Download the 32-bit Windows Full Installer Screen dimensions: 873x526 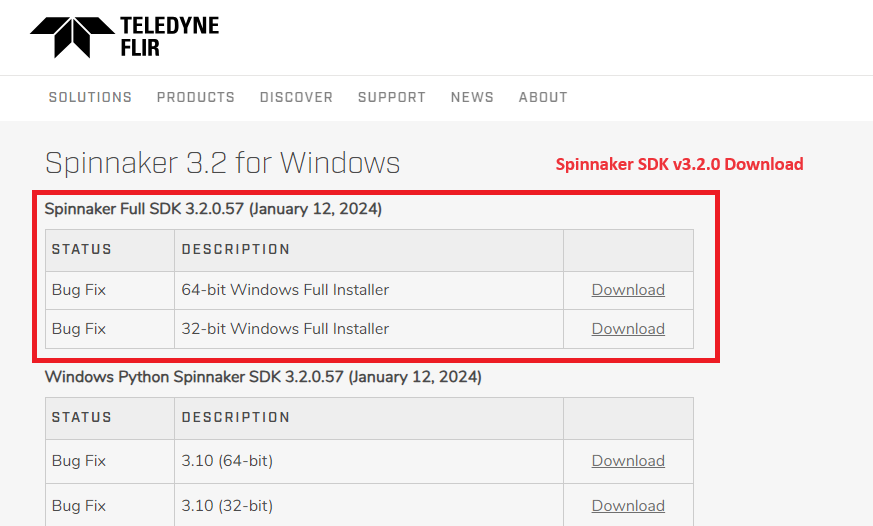628,329
